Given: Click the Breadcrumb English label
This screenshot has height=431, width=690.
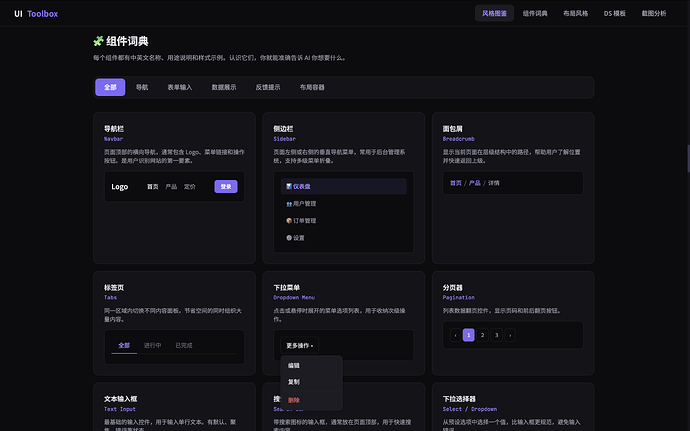Looking at the screenshot, I should pyautogui.click(x=459, y=139).
